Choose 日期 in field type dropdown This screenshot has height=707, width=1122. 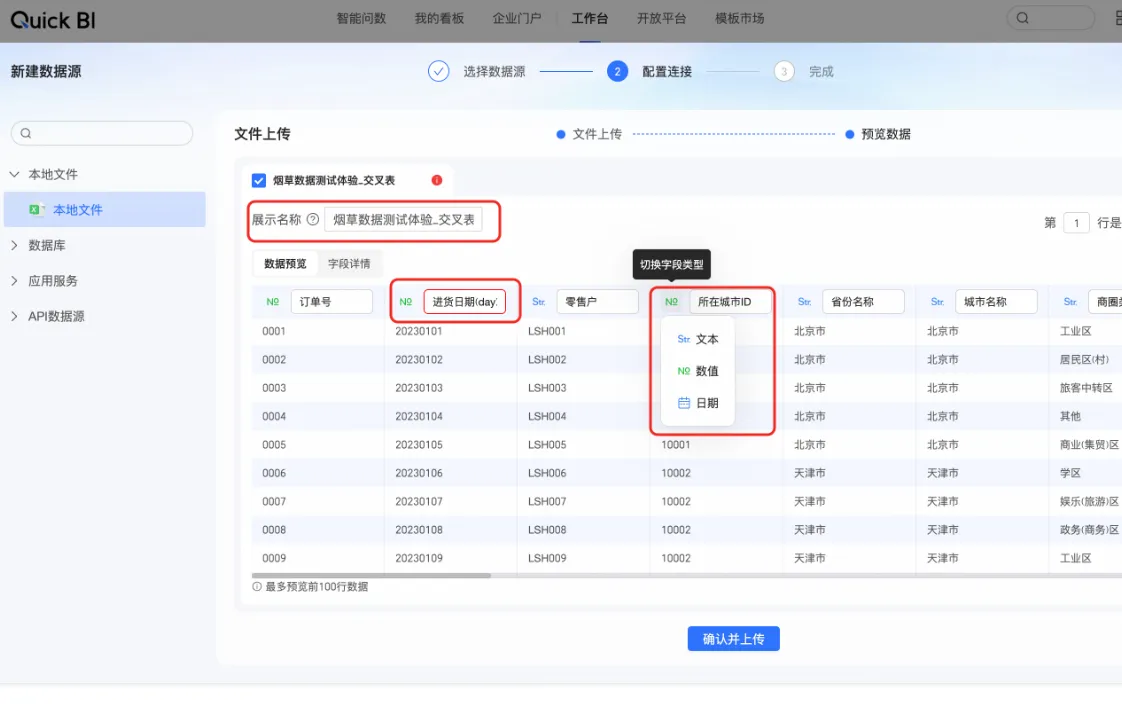pyautogui.click(x=698, y=403)
